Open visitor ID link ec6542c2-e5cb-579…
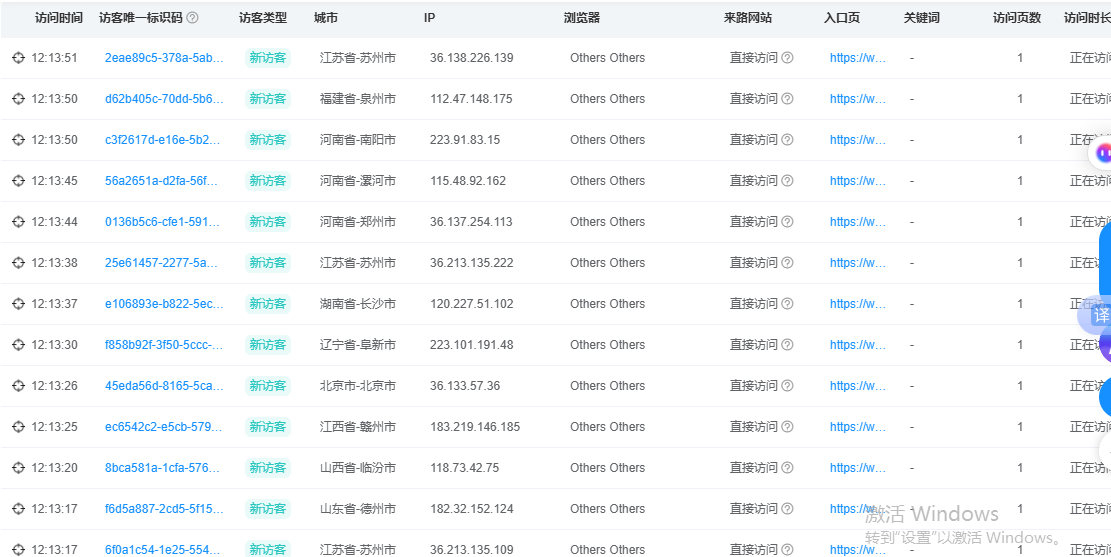1111x557 pixels. pos(164,427)
